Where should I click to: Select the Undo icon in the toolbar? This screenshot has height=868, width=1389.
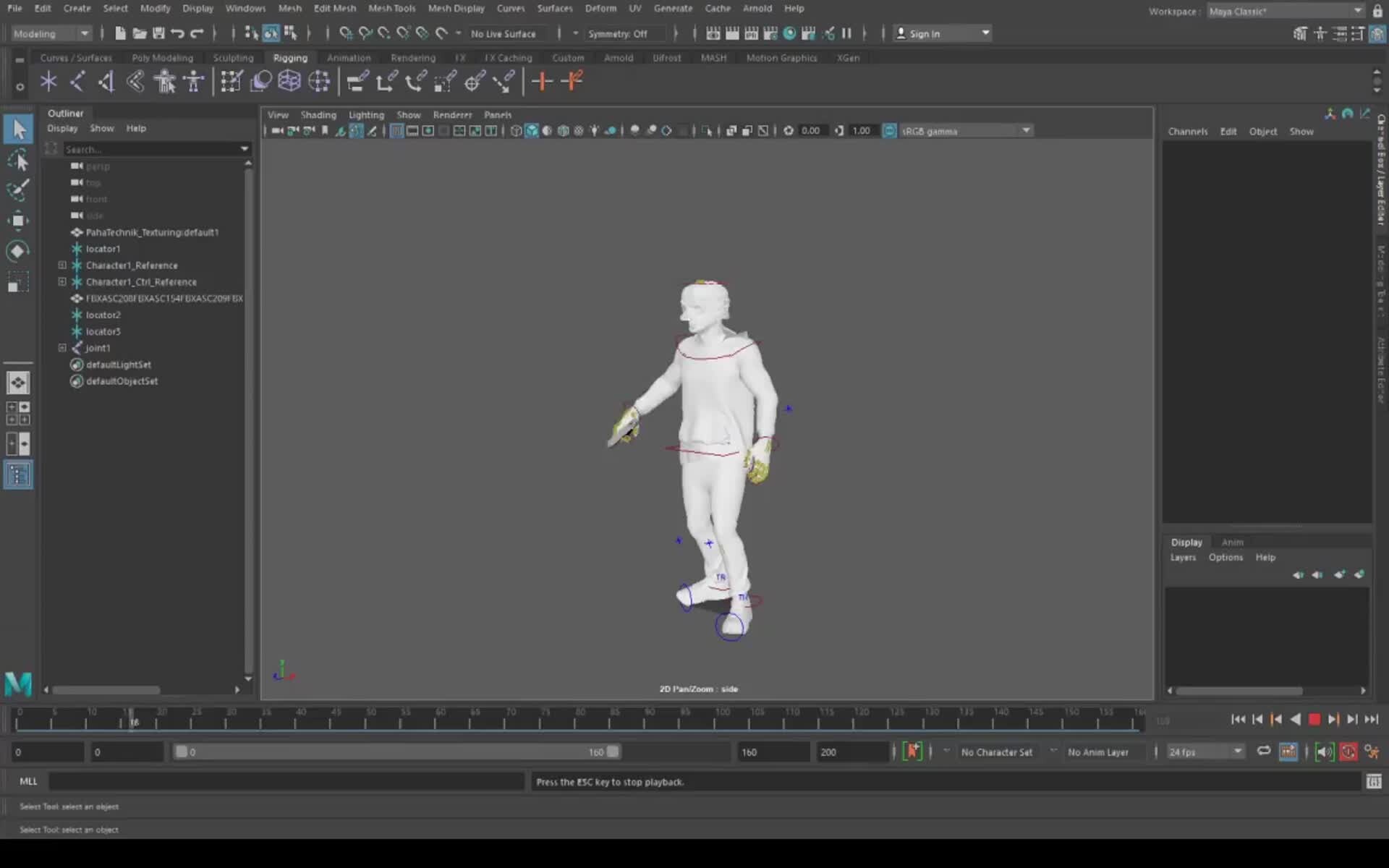tap(178, 33)
